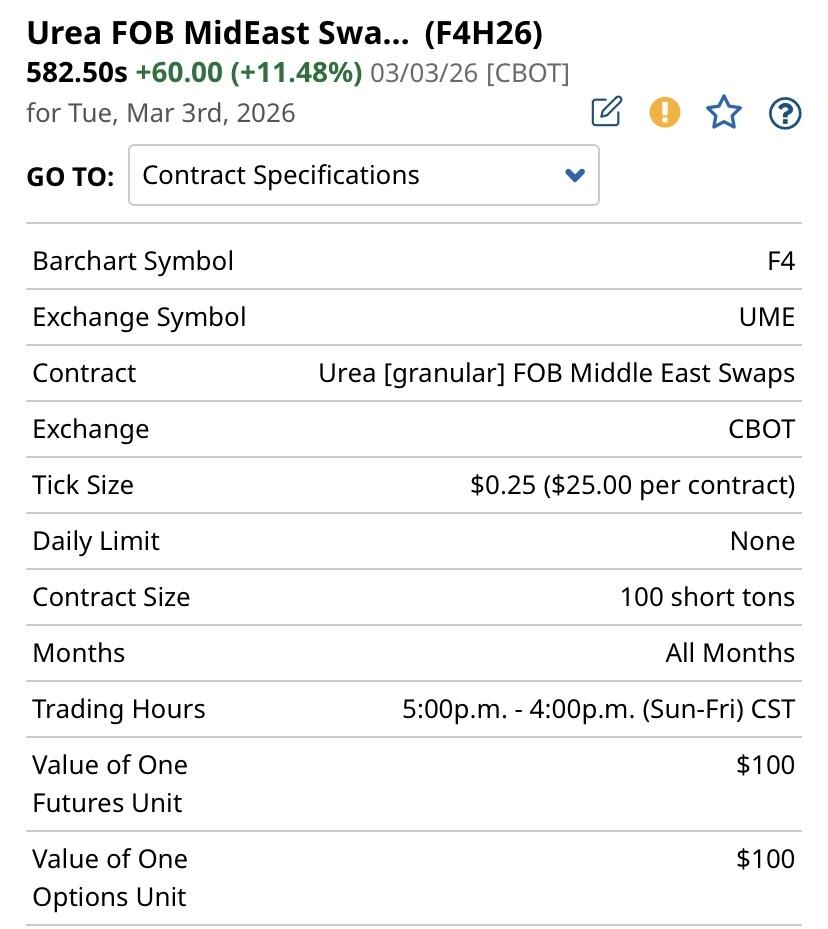Select the UME exchange symbol value
828x929 pixels.
(x=766, y=317)
